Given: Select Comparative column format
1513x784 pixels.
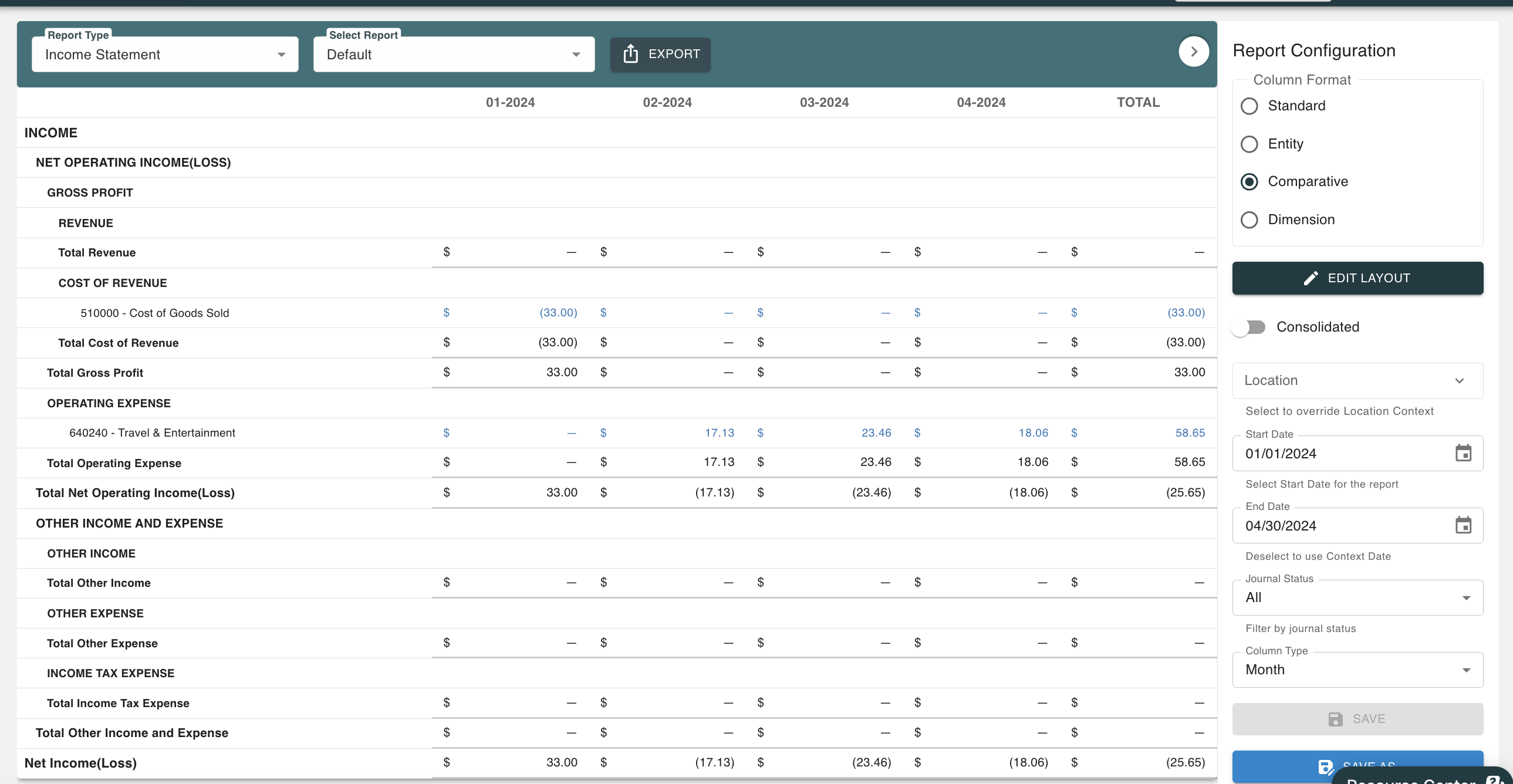Looking at the screenshot, I should pos(1249,182).
